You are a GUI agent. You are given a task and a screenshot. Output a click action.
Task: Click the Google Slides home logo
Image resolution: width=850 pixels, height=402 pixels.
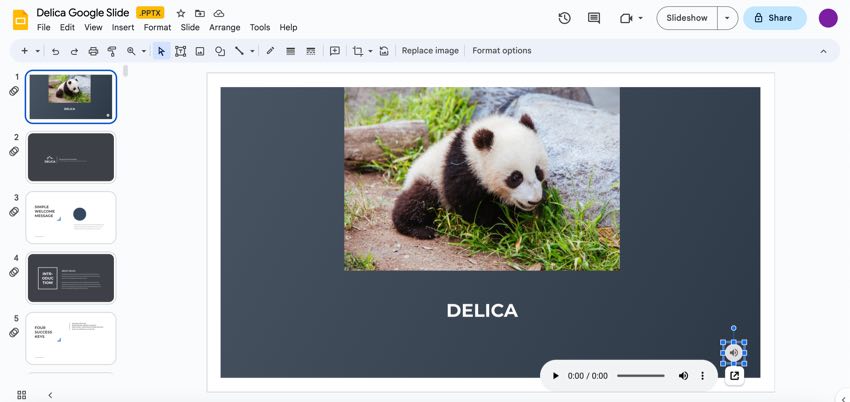pyautogui.click(x=21, y=20)
